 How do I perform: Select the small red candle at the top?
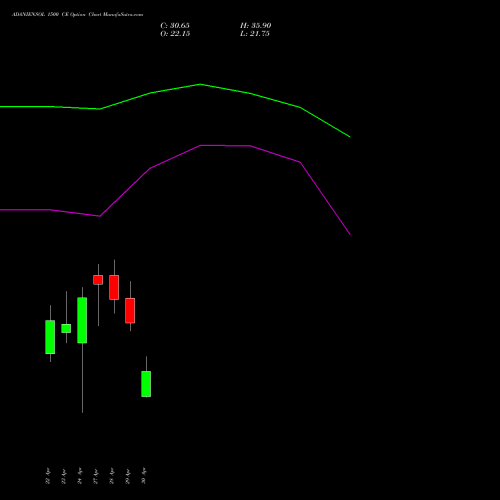point(98,280)
